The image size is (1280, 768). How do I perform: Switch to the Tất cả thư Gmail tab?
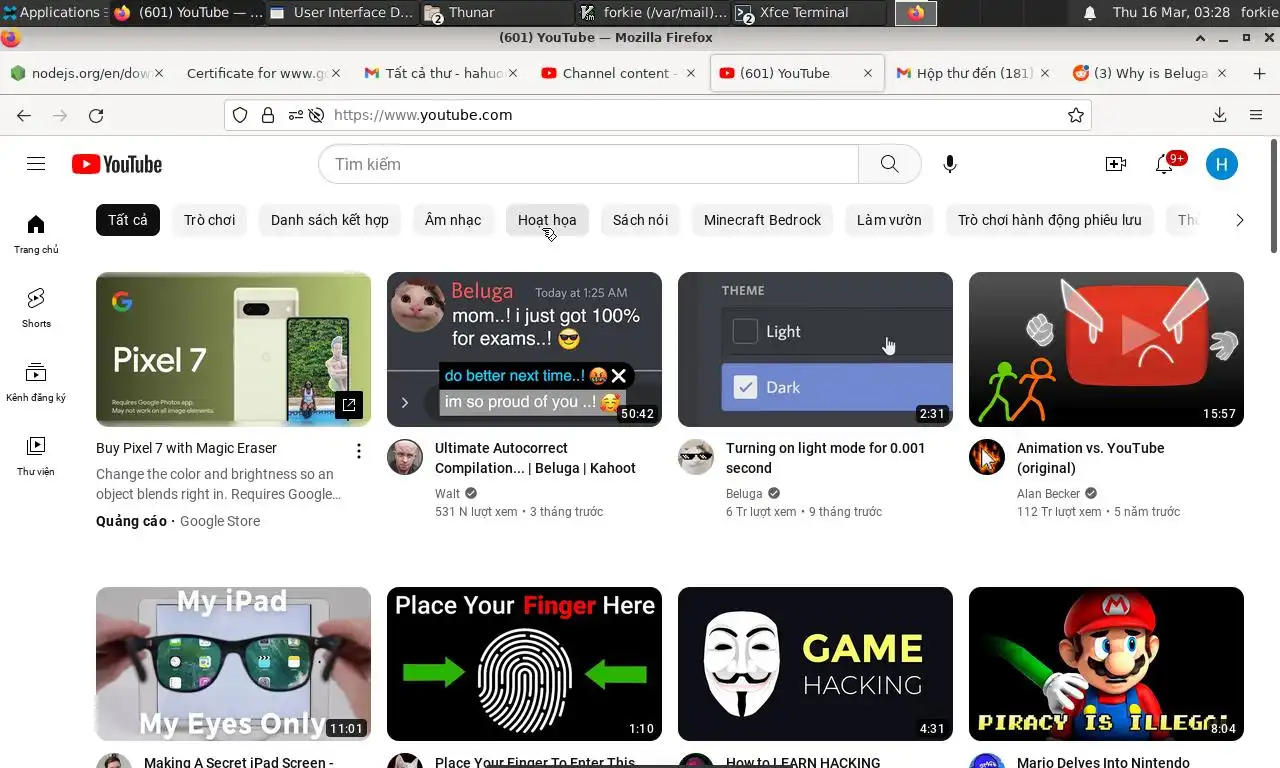click(440, 73)
